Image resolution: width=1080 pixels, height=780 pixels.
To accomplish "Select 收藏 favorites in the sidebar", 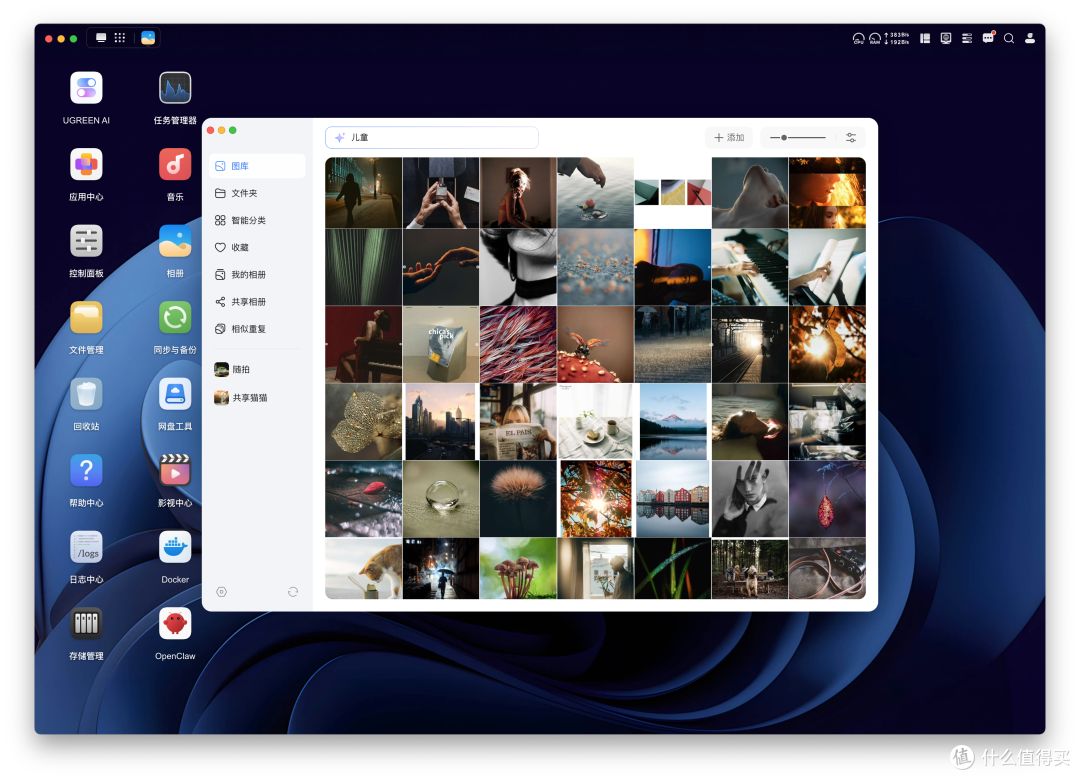I will (257, 247).
